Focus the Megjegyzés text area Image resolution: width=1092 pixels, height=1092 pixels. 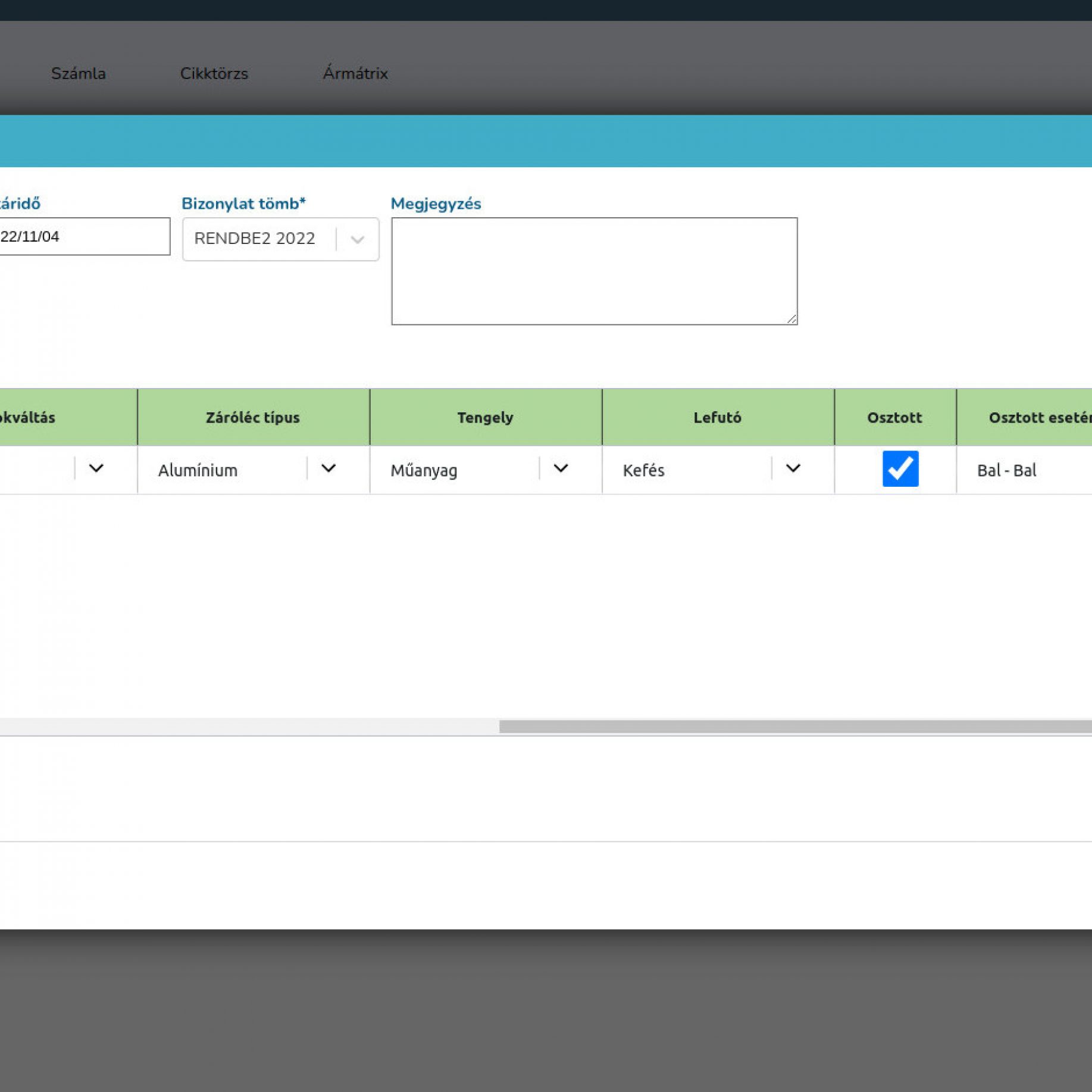click(x=593, y=271)
